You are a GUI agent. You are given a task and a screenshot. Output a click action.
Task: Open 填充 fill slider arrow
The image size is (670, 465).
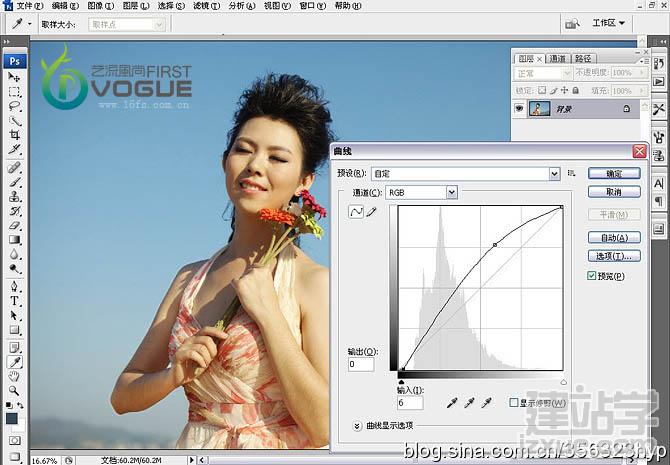coord(642,91)
